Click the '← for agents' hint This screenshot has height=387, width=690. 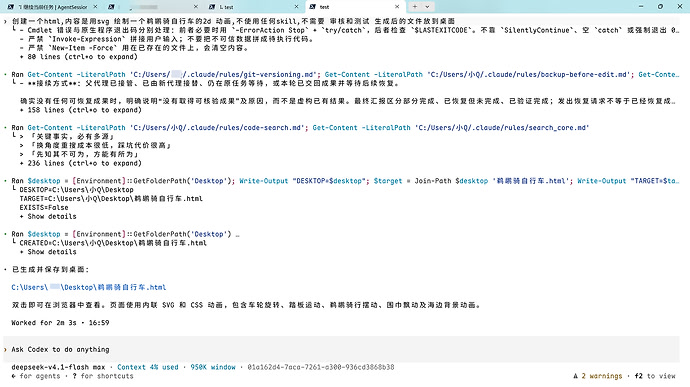point(36,376)
